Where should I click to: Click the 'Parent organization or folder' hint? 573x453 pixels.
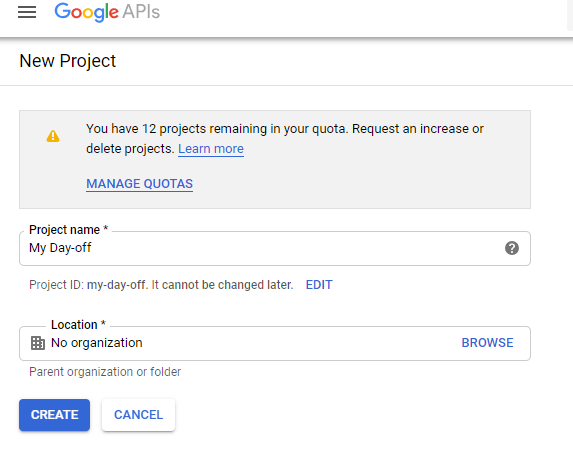point(105,372)
